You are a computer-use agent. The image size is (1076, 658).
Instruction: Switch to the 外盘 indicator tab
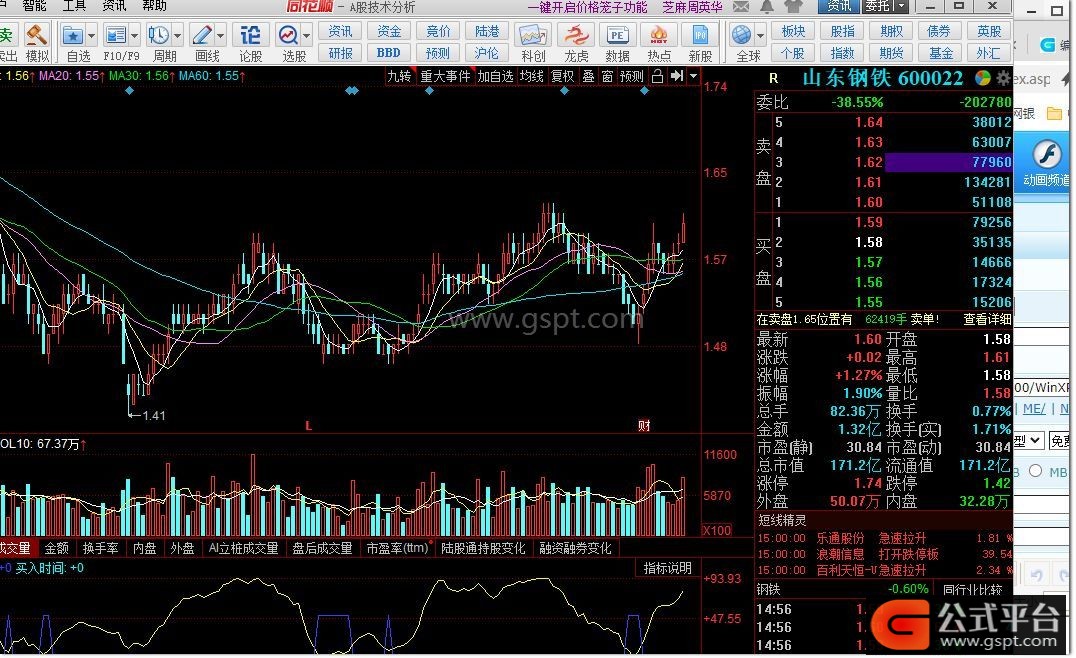pos(182,548)
